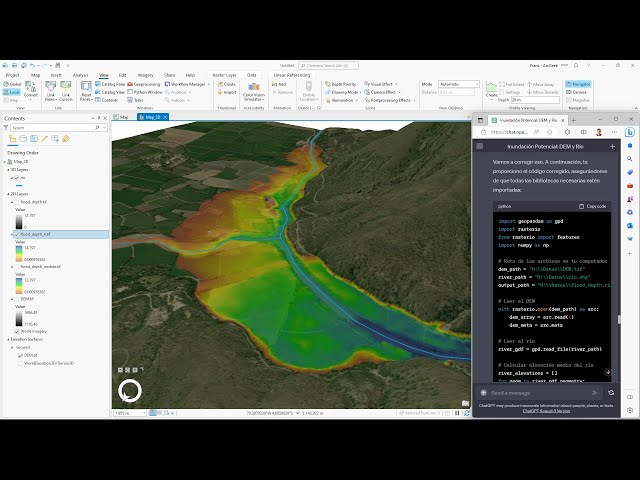Click the on-screen navigator compass

(x=130, y=391)
